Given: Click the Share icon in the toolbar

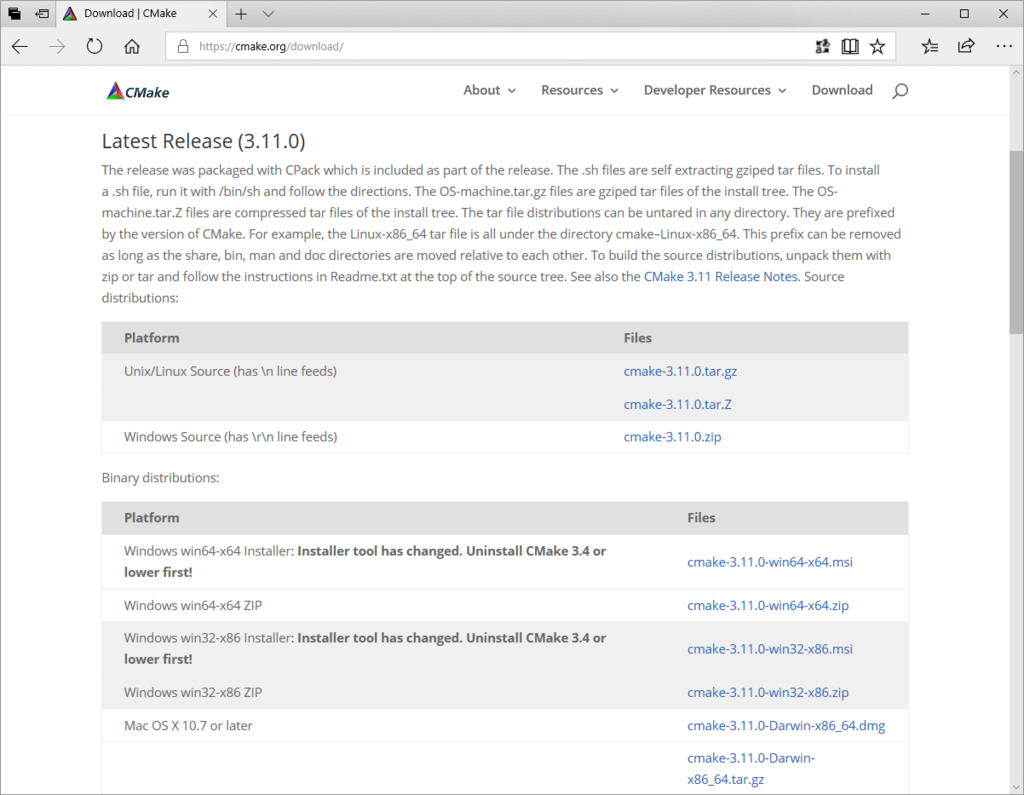Looking at the screenshot, I should [966, 46].
